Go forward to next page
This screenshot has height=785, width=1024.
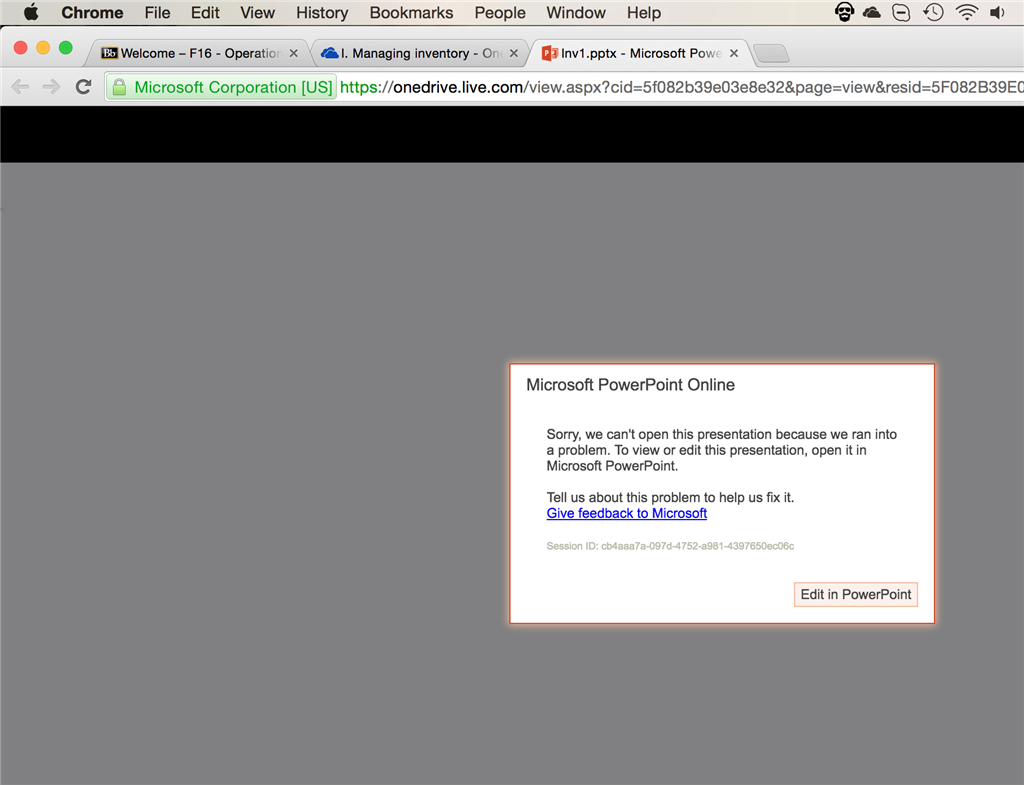pos(51,86)
